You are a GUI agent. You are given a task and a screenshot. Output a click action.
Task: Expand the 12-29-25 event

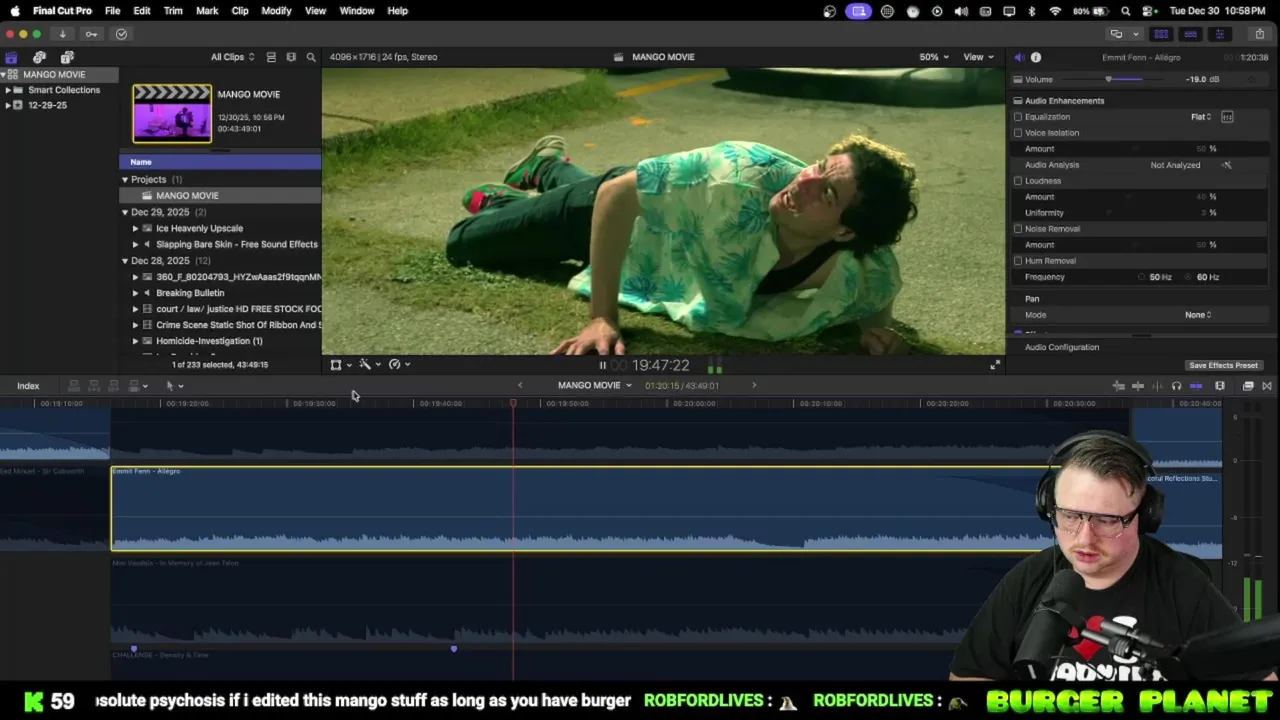click(8, 105)
